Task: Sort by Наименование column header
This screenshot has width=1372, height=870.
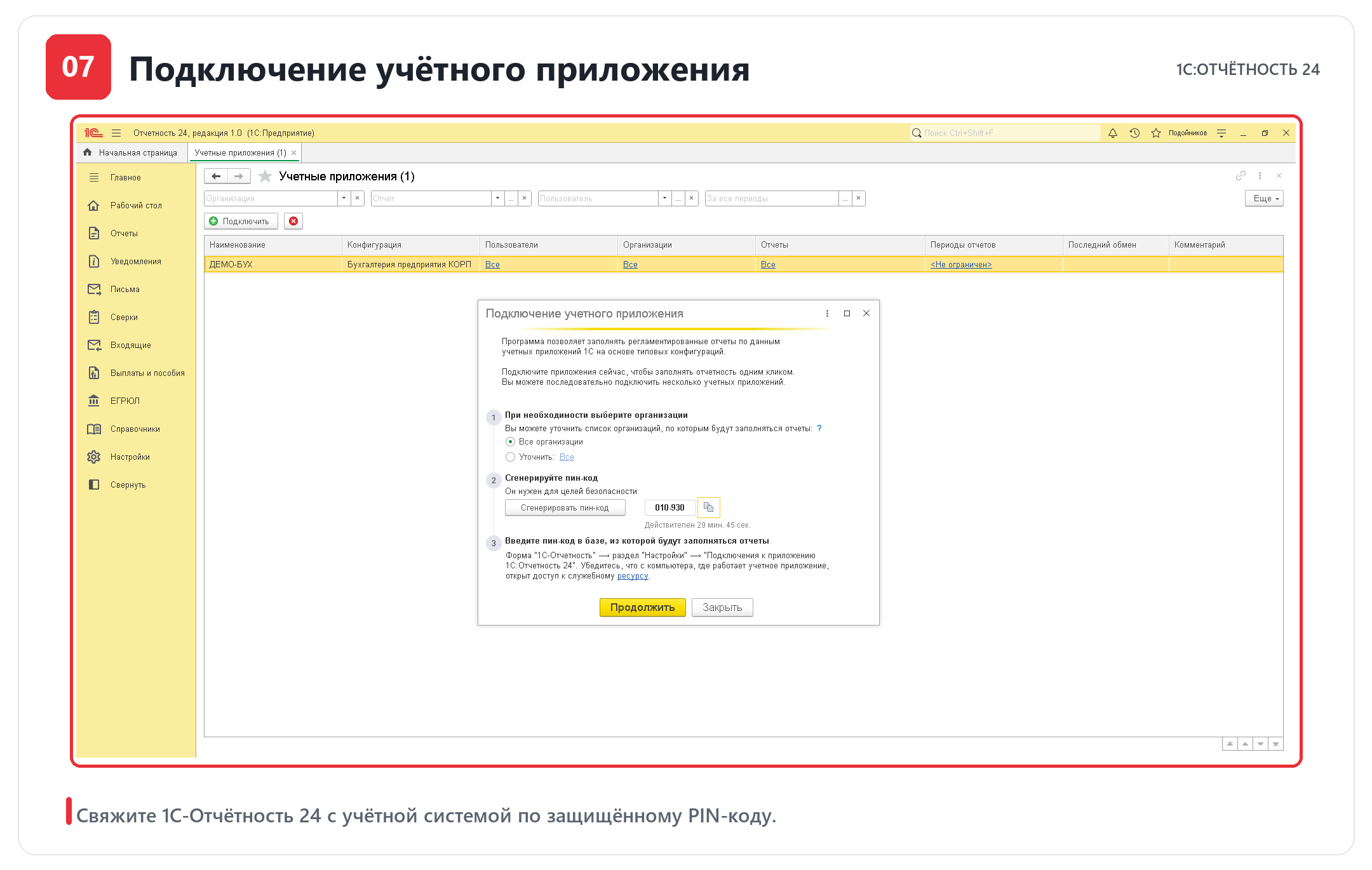Action: pyautogui.click(x=273, y=244)
